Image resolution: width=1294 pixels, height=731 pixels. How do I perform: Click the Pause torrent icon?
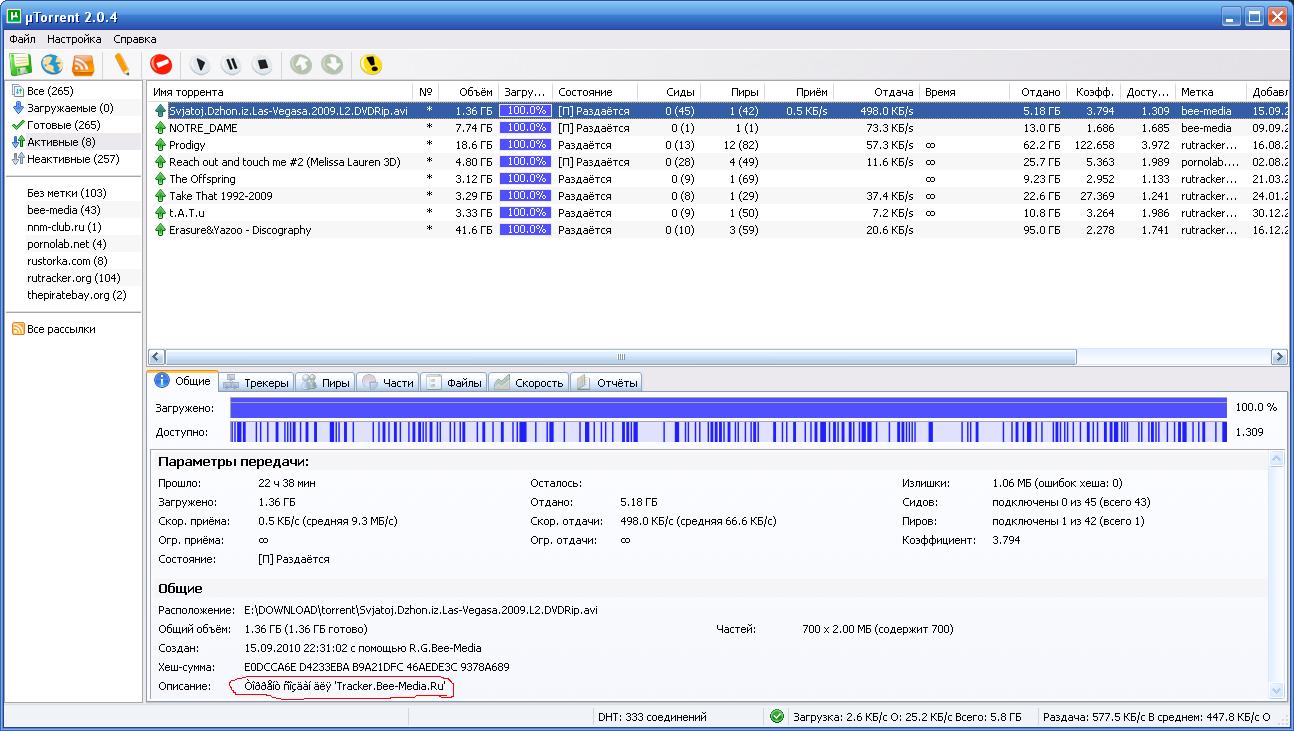(x=231, y=65)
